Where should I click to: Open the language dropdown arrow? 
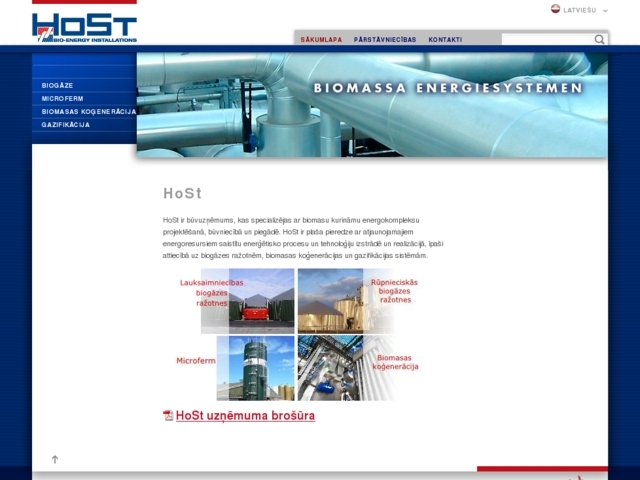click(x=605, y=11)
